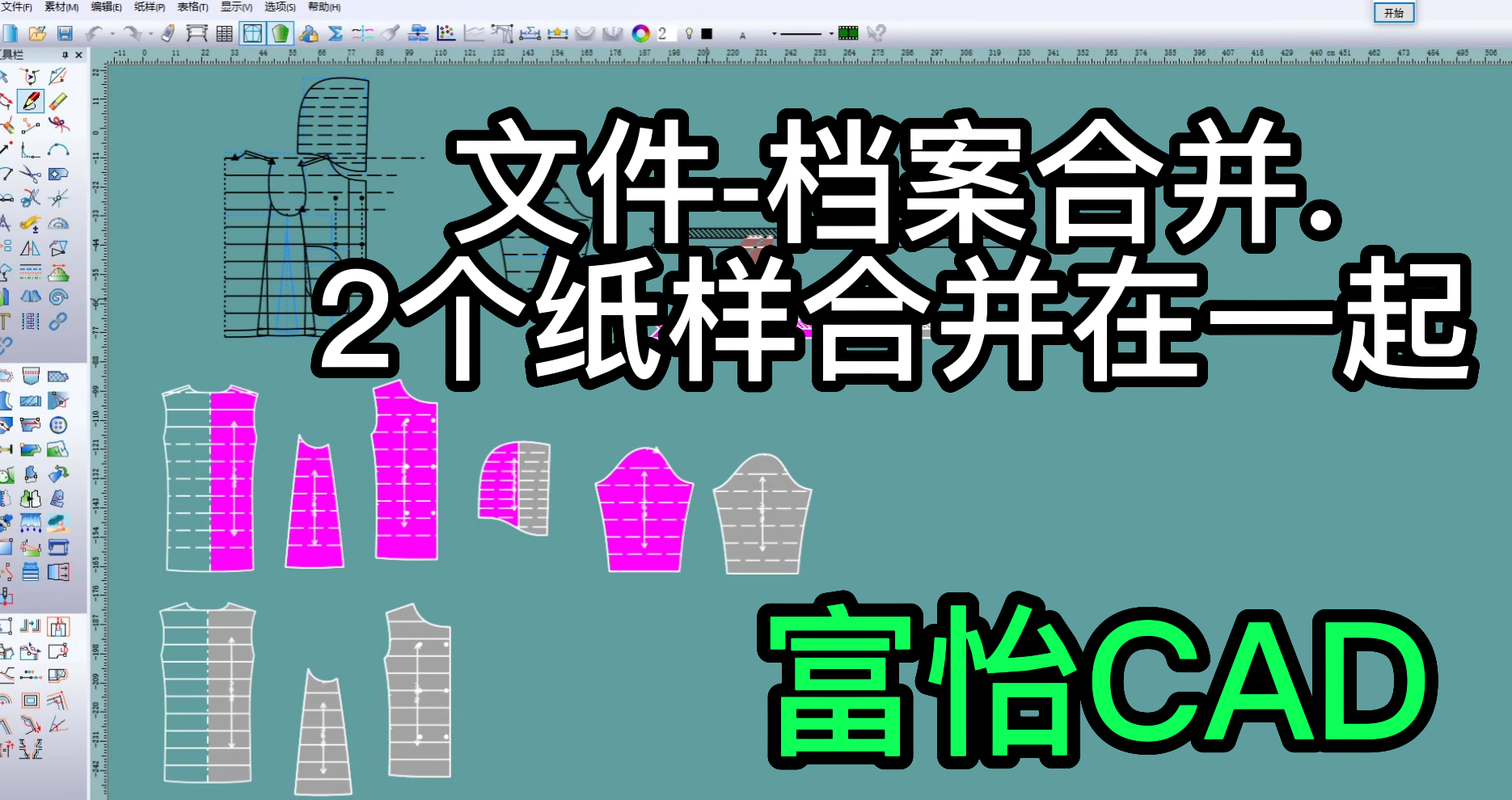Select the red knot thread tool
Screen dimensions: 1512x800
tap(58, 124)
